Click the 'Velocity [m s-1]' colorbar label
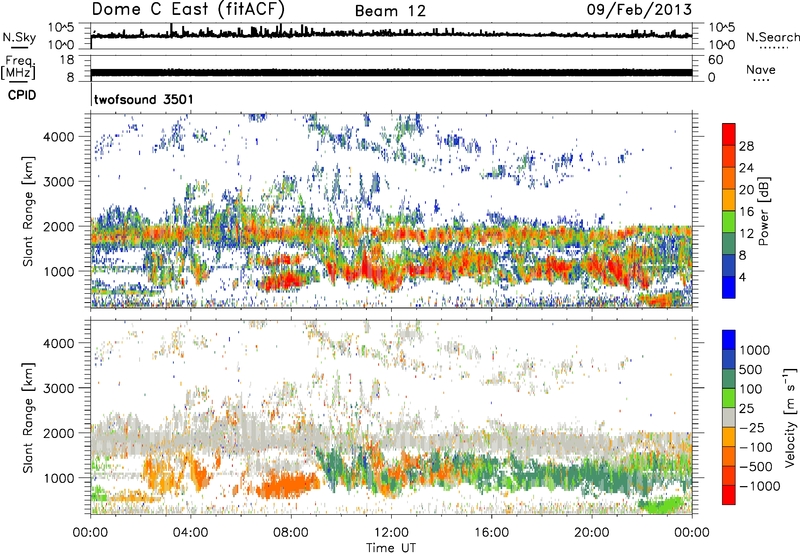Screen dimensions: 800x554 pyautogui.click(x=790, y=417)
